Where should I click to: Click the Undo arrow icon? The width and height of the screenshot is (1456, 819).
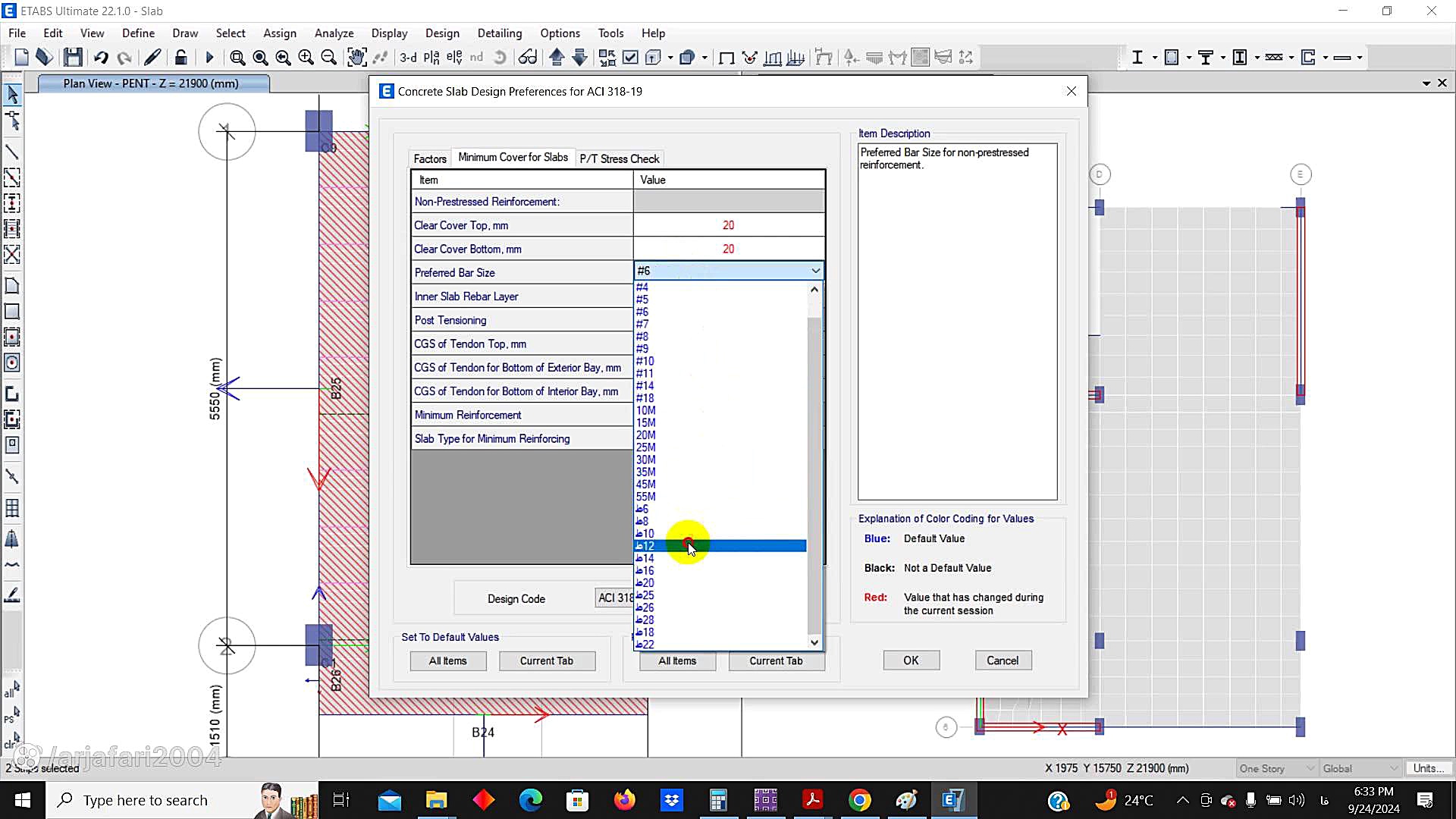click(101, 58)
